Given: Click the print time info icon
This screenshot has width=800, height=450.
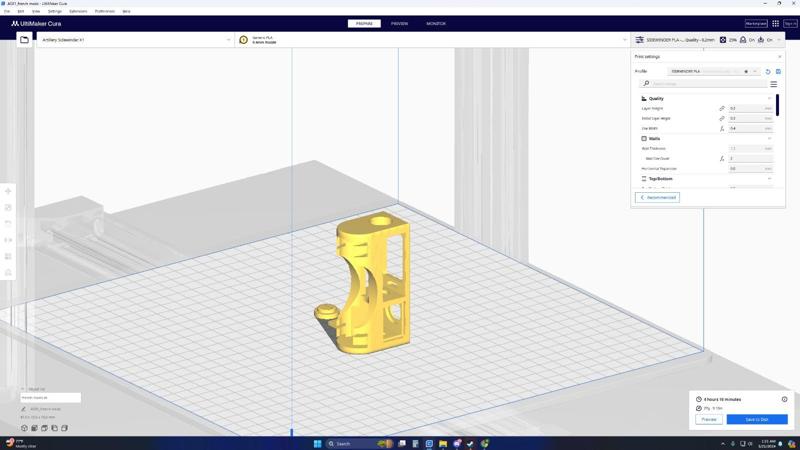Looking at the screenshot, I should click(784, 399).
